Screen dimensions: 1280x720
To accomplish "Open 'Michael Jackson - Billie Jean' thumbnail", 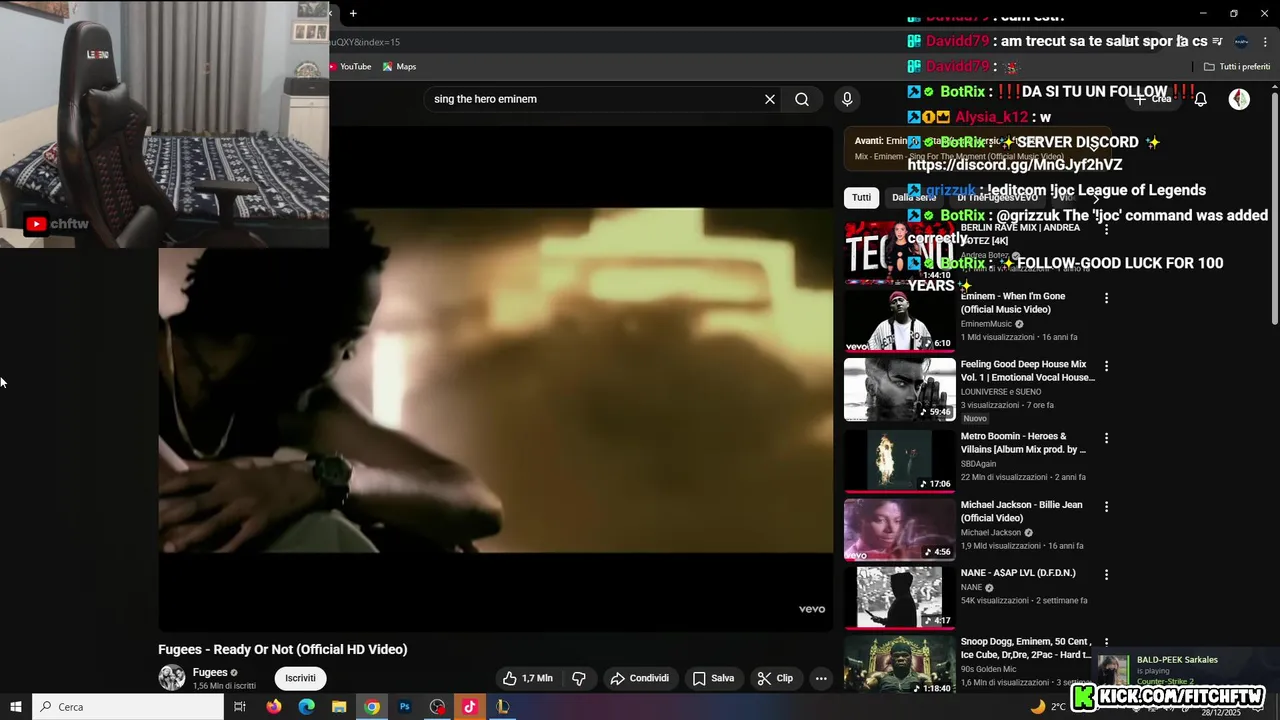I will [x=899, y=529].
